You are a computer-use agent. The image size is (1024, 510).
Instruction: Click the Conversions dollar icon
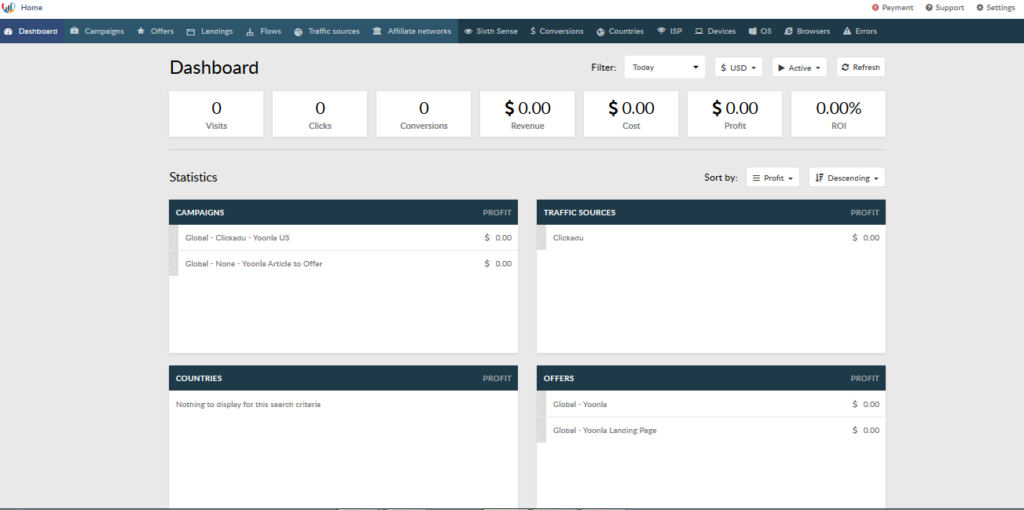(533, 31)
